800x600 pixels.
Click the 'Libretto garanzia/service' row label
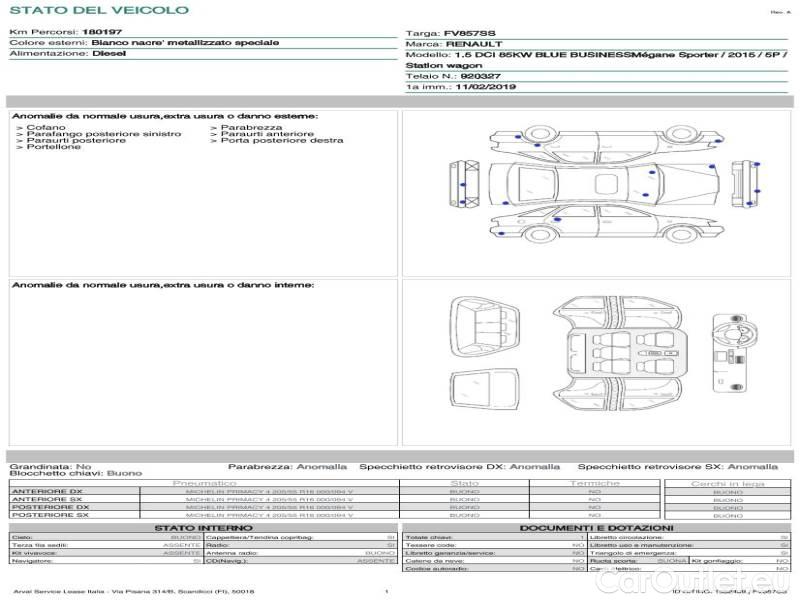(x=450, y=553)
